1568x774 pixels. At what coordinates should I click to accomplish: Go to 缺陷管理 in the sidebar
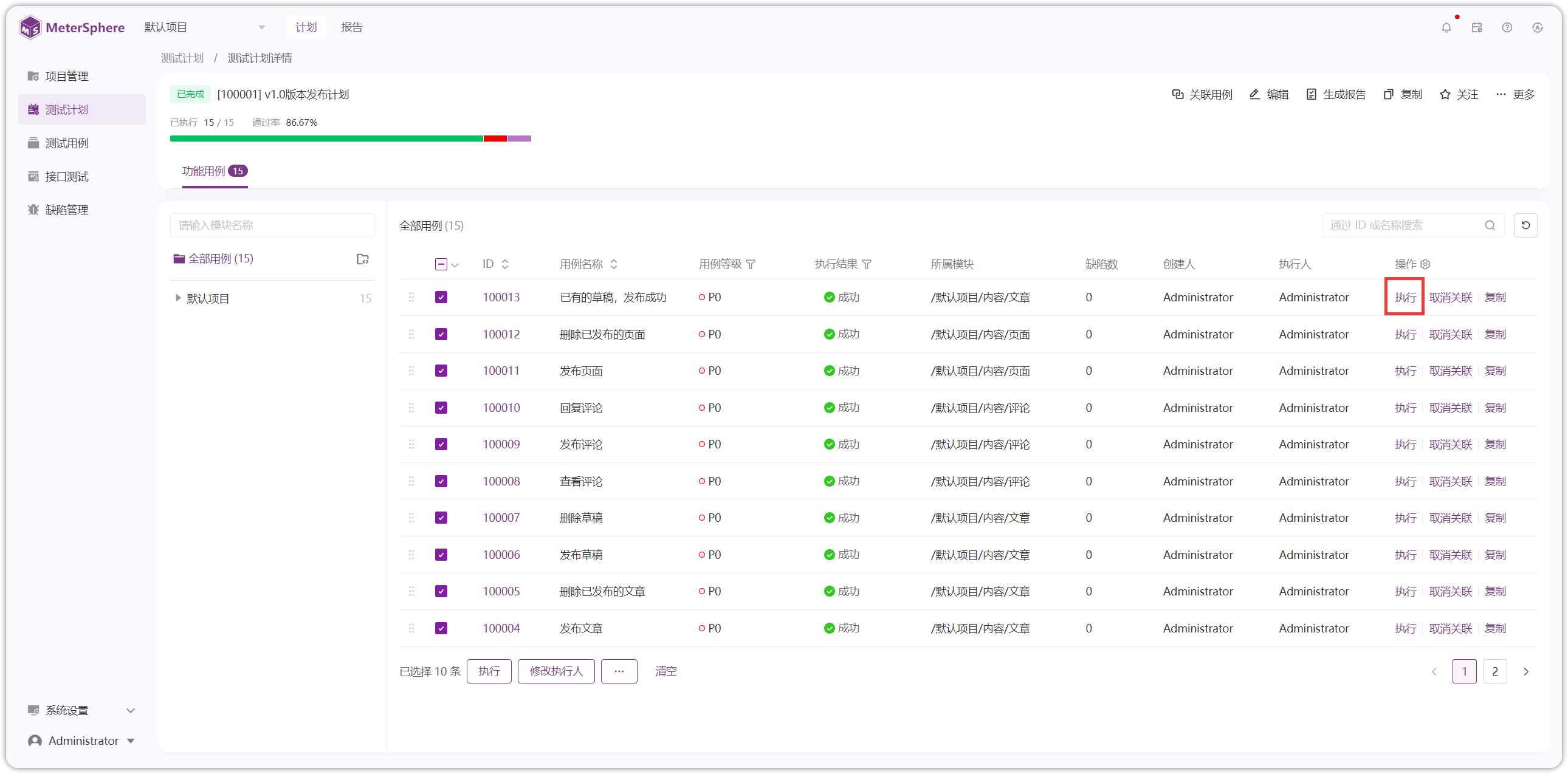click(x=81, y=210)
